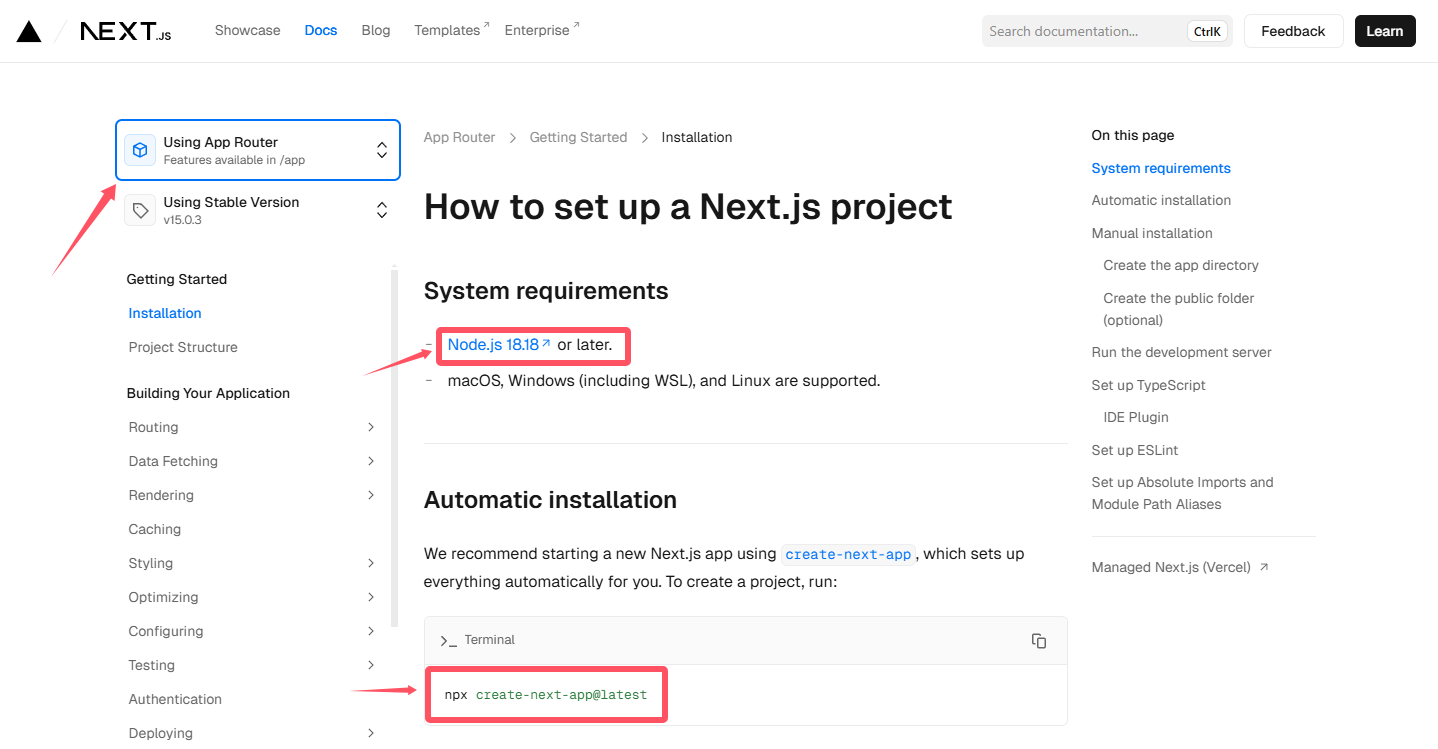1438x749 pixels.
Task: Click the Vercel triangle logo
Action: click(29, 31)
